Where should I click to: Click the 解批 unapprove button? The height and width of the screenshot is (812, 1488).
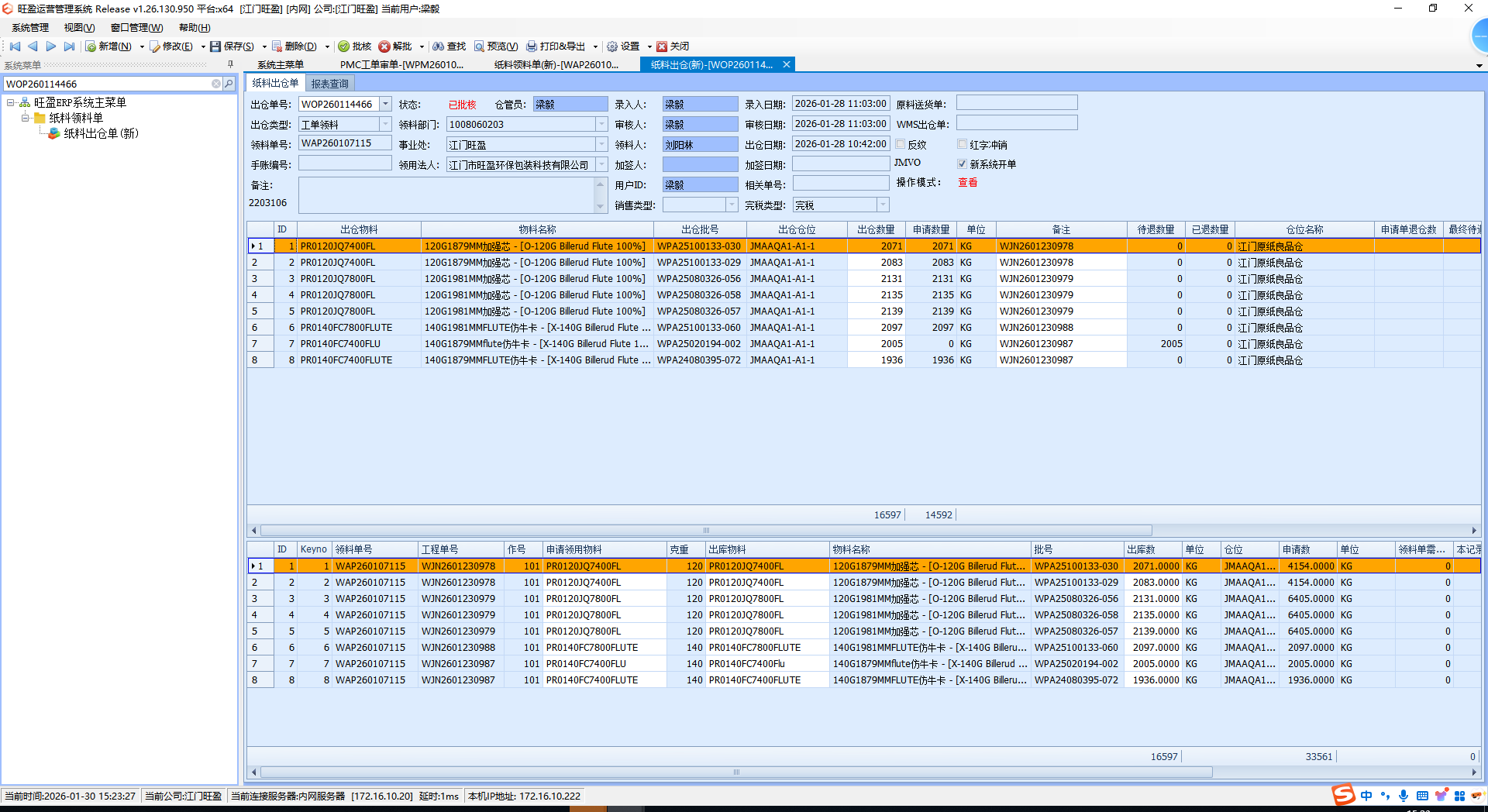coord(395,46)
